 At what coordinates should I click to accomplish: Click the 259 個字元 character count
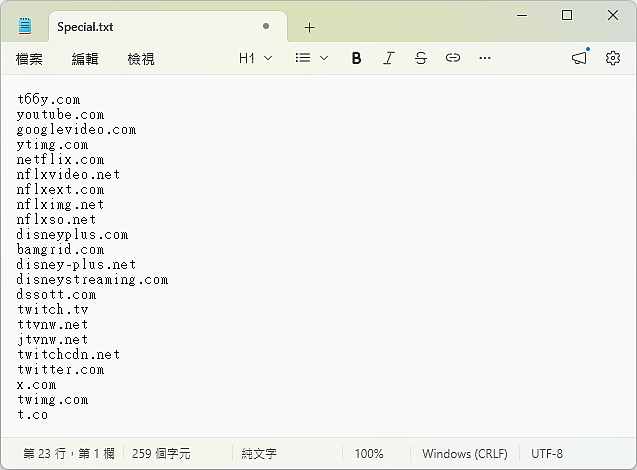[x=161, y=453]
